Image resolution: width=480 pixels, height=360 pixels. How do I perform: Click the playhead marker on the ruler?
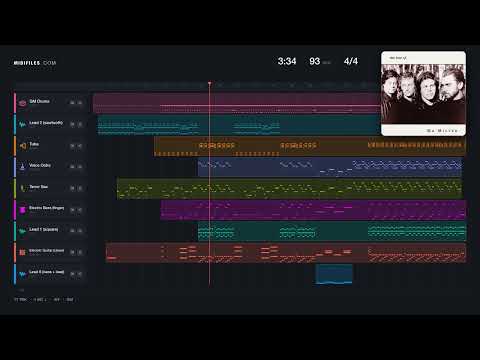210,83
